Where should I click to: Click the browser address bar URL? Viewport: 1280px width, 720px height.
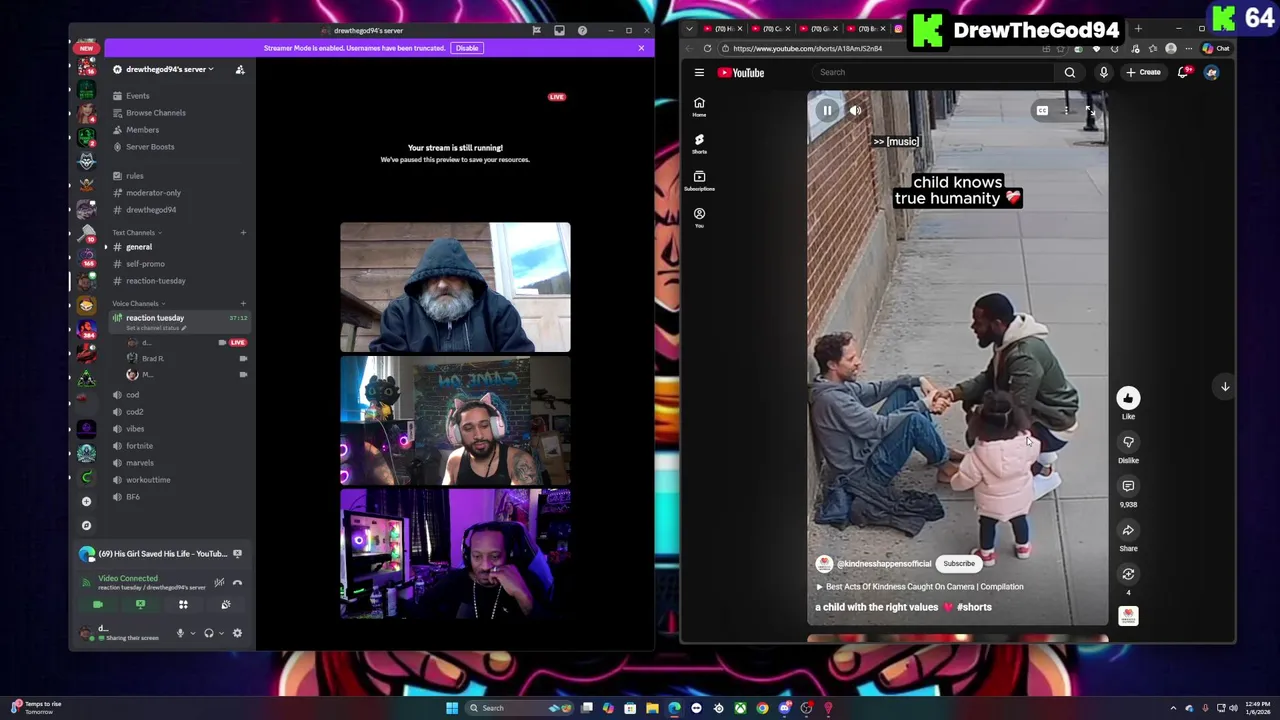tap(807, 49)
